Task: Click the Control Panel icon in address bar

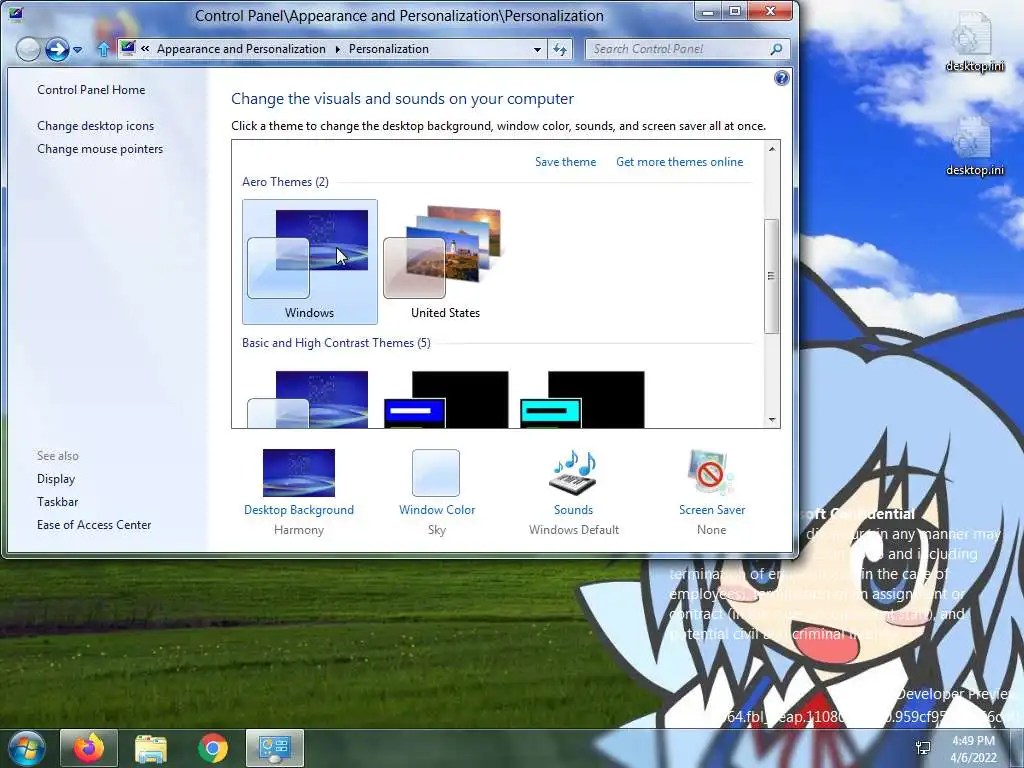Action: tap(128, 48)
